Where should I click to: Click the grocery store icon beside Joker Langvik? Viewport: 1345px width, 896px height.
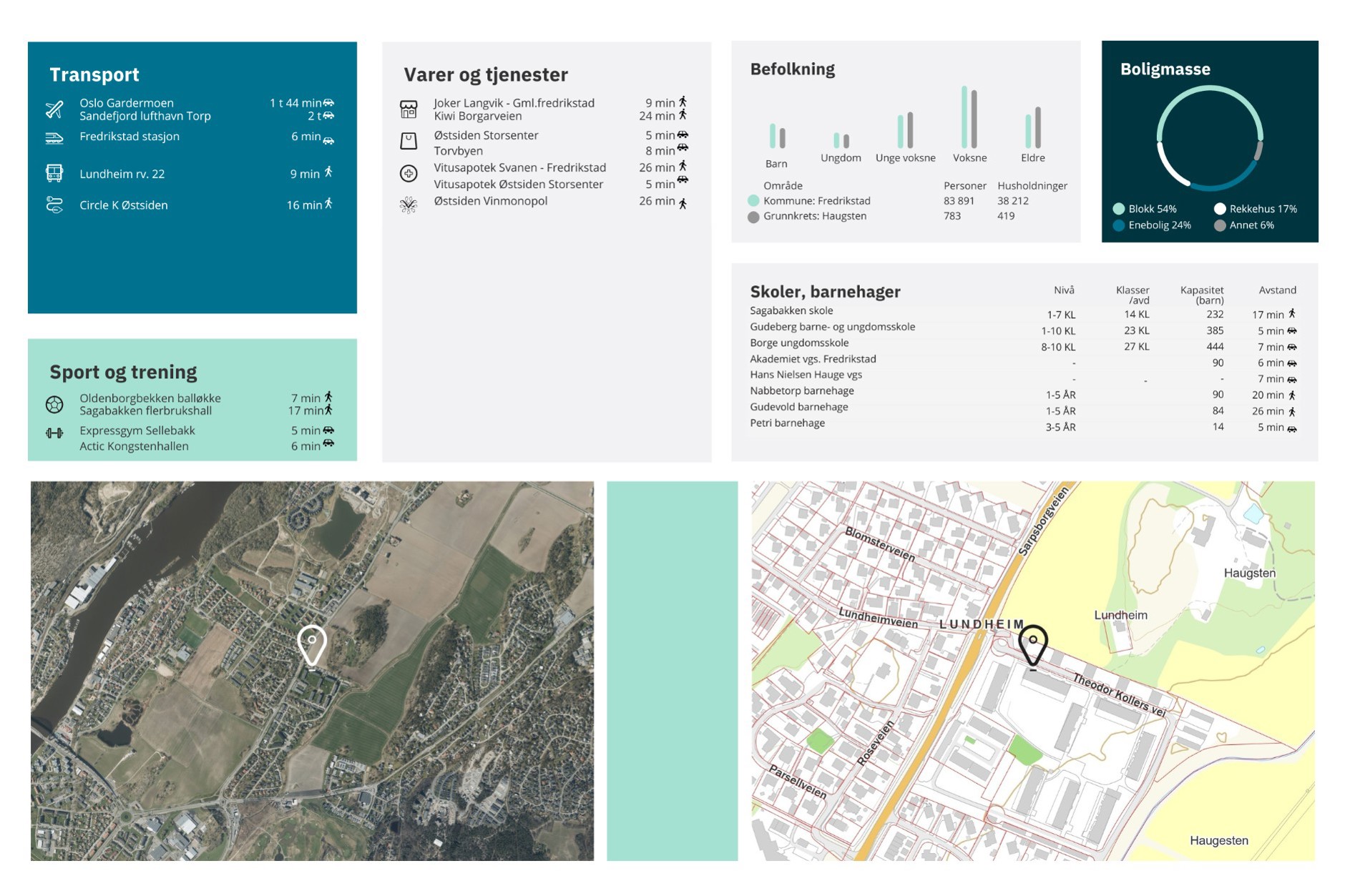[x=409, y=109]
